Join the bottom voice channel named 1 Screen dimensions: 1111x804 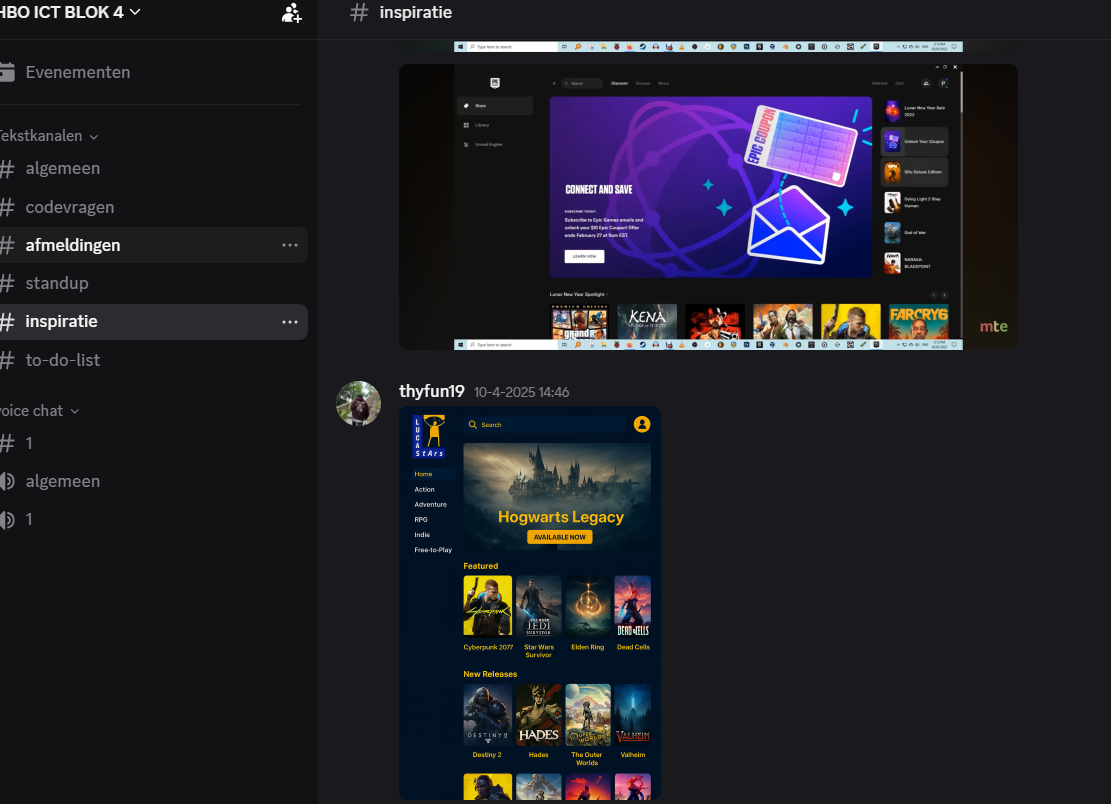(28, 519)
